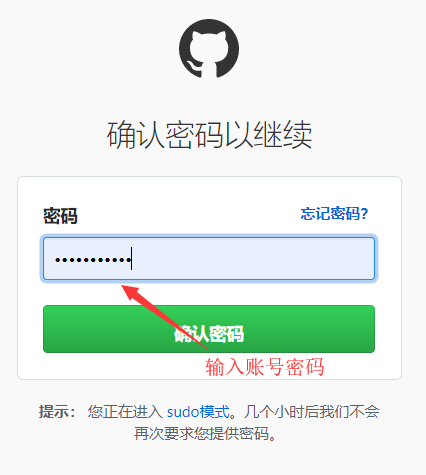Focus the 密码 password input field
The width and height of the screenshot is (426, 475).
pyautogui.click(x=209, y=258)
